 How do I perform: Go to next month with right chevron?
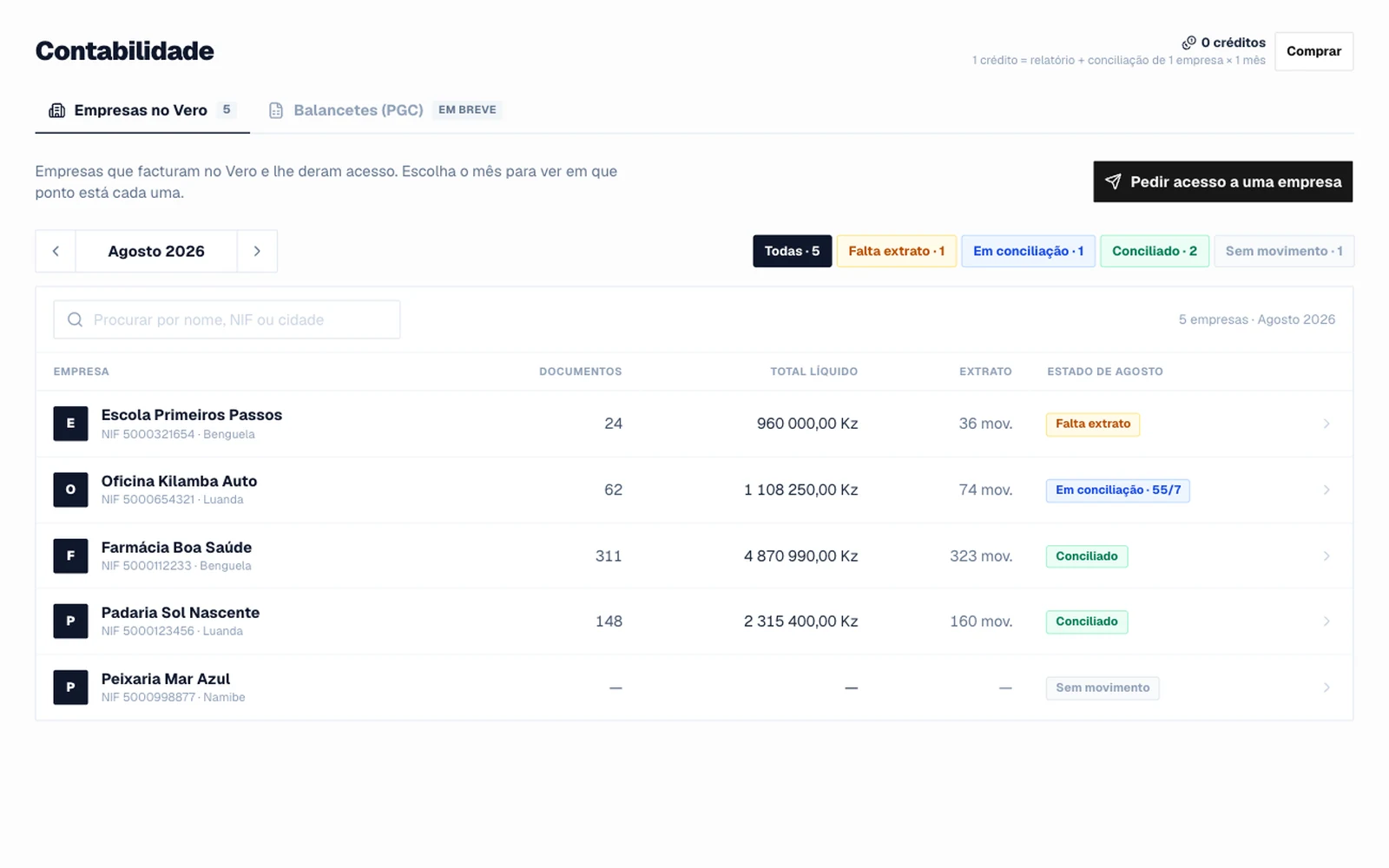(257, 251)
